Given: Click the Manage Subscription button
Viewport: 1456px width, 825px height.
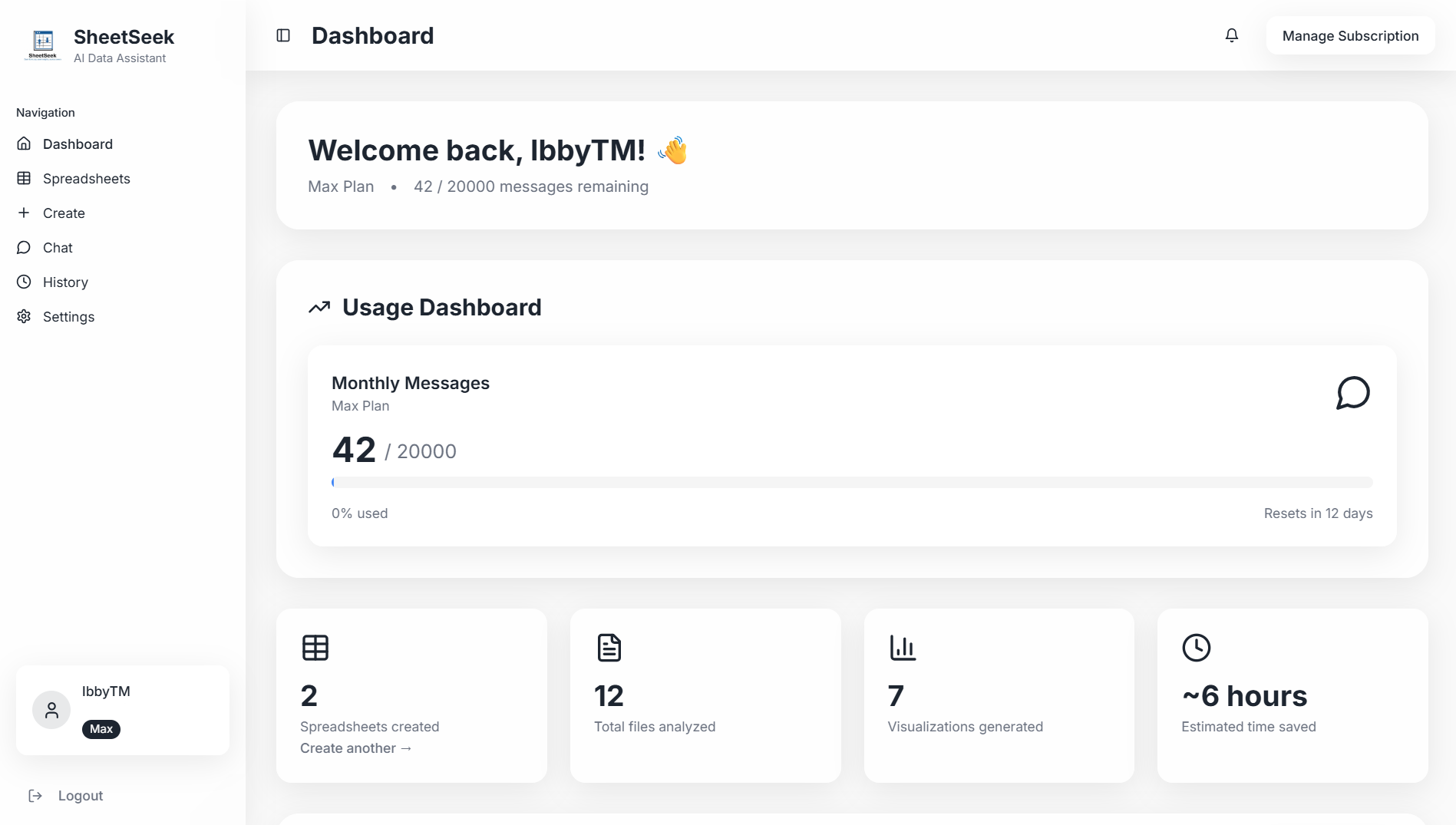Looking at the screenshot, I should click(x=1350, y=35).
